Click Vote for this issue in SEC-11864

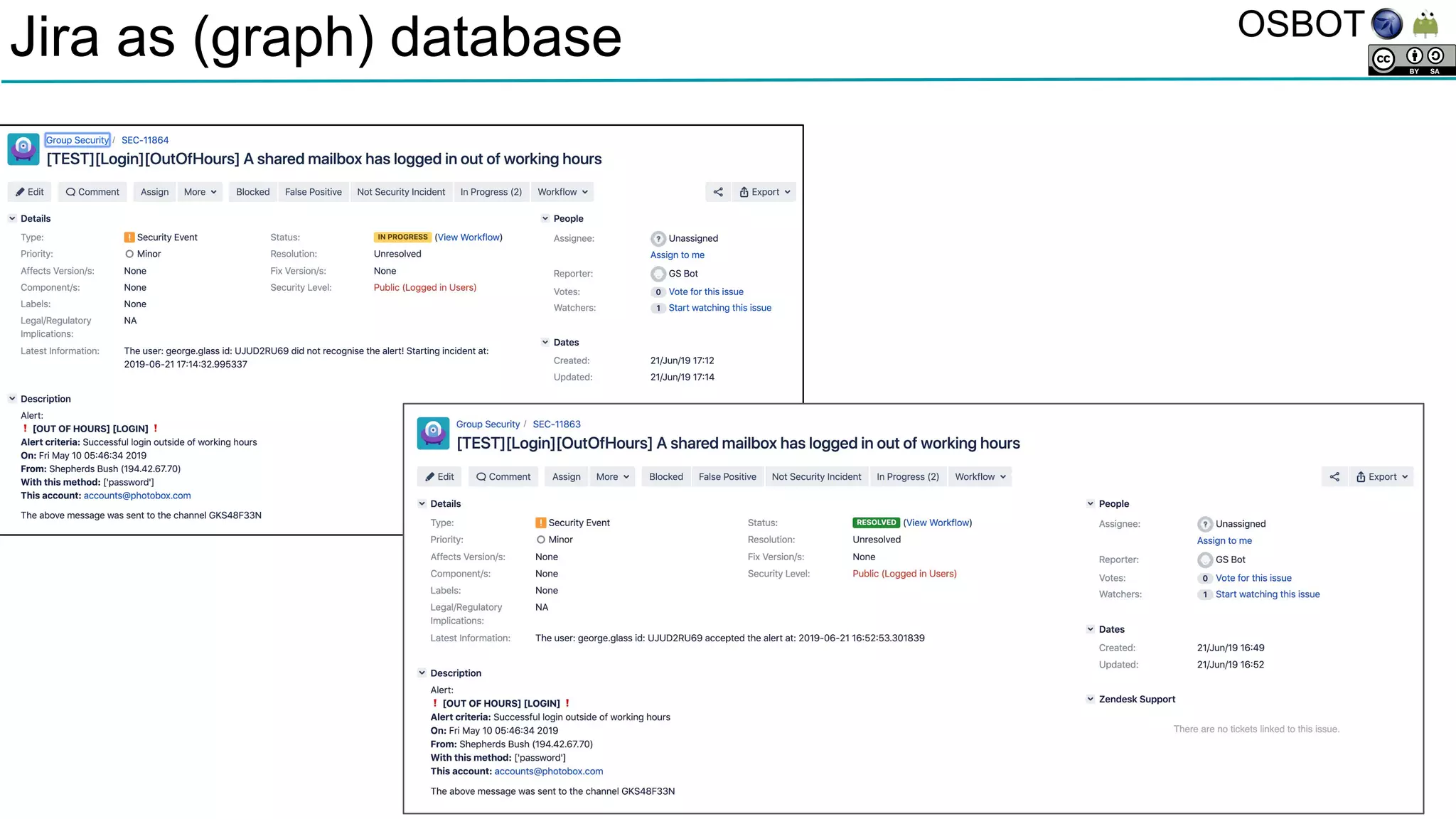point(706,292)
